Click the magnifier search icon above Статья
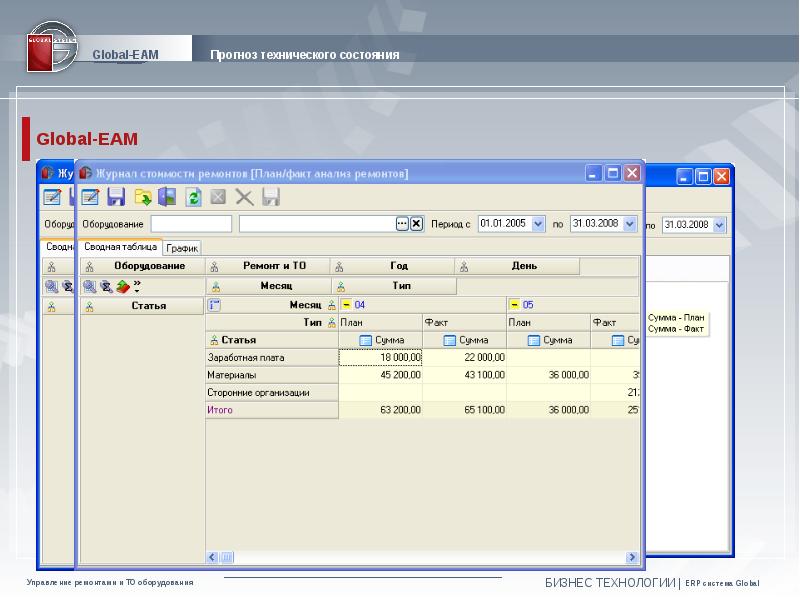This screenshot has width=800, height=600. 90,286
